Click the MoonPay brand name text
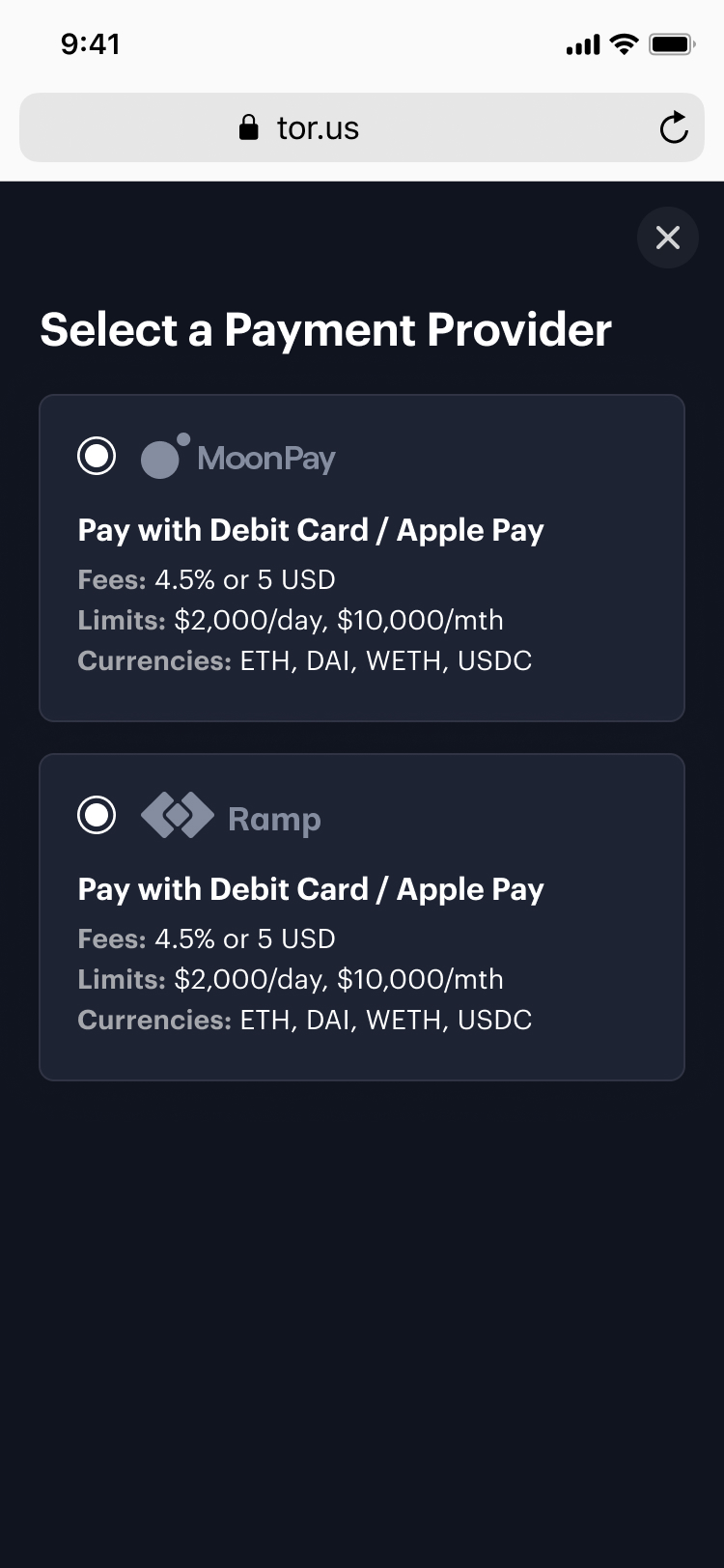The height and width of the screenshot is (1568, 724). pyautogui.click(x=266, y=459)
